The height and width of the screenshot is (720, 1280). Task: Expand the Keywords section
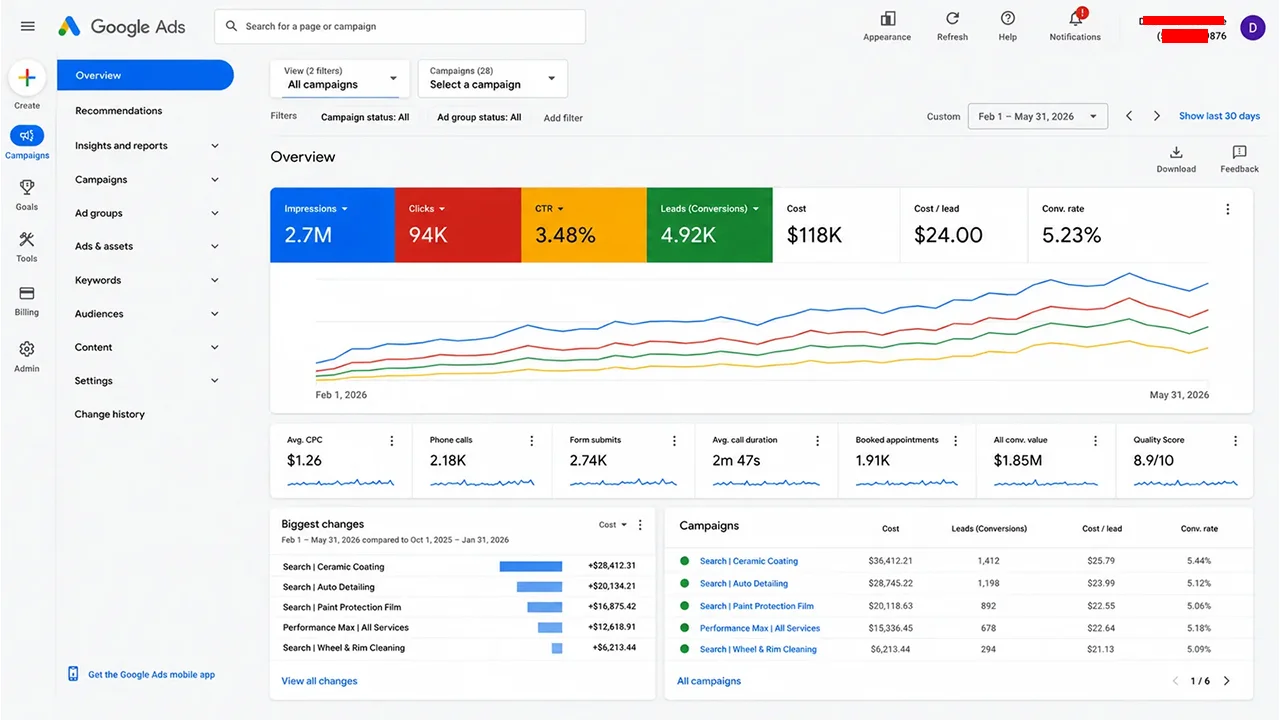coord(146,280)
